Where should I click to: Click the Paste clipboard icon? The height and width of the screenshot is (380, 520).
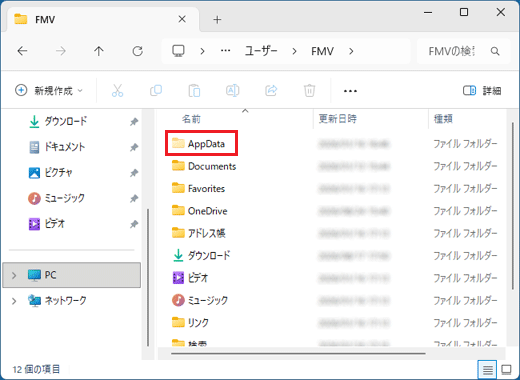click(194, 91)
